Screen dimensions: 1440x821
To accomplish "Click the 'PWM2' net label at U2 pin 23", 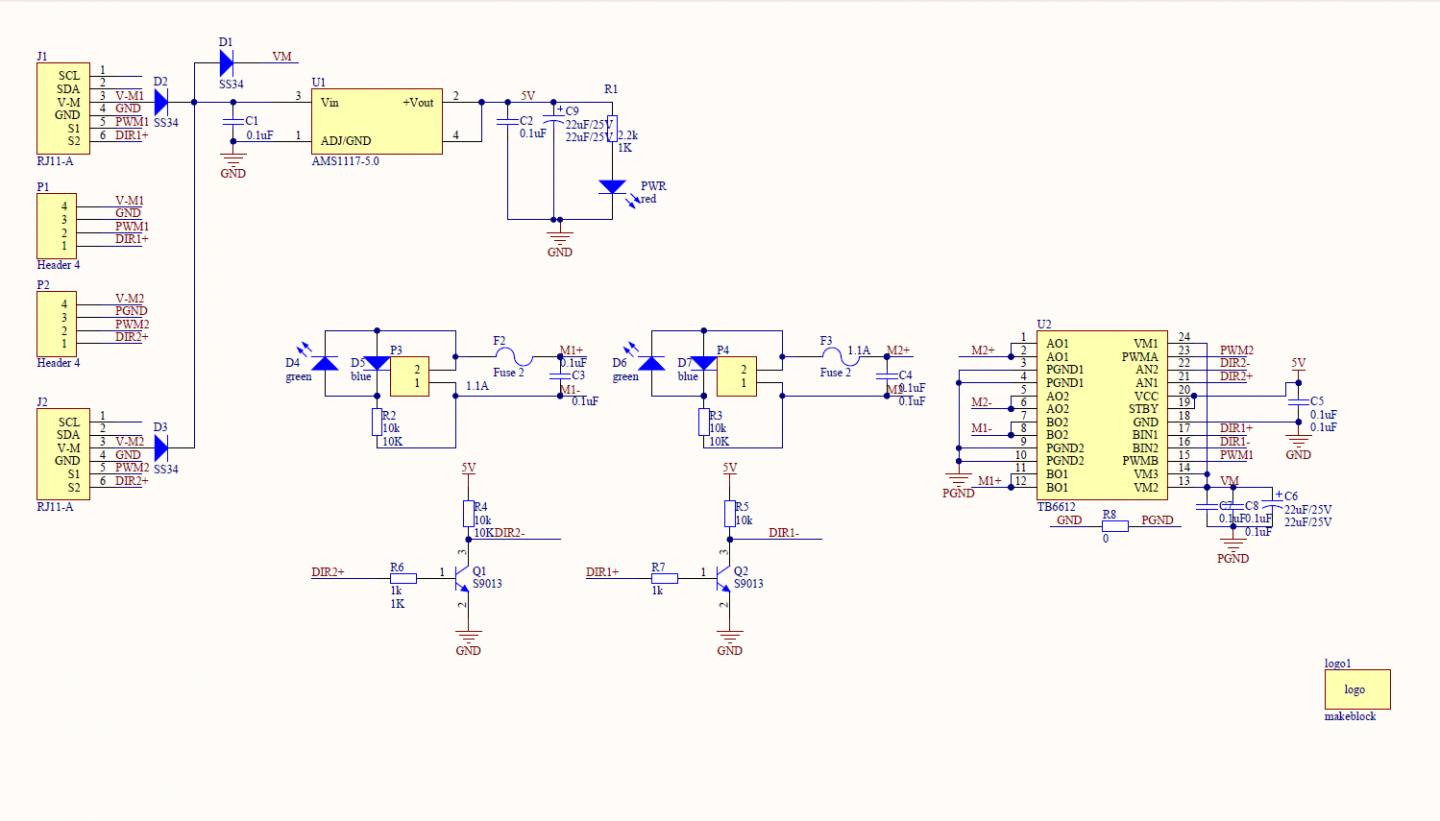I will (x=1237, y=350).
